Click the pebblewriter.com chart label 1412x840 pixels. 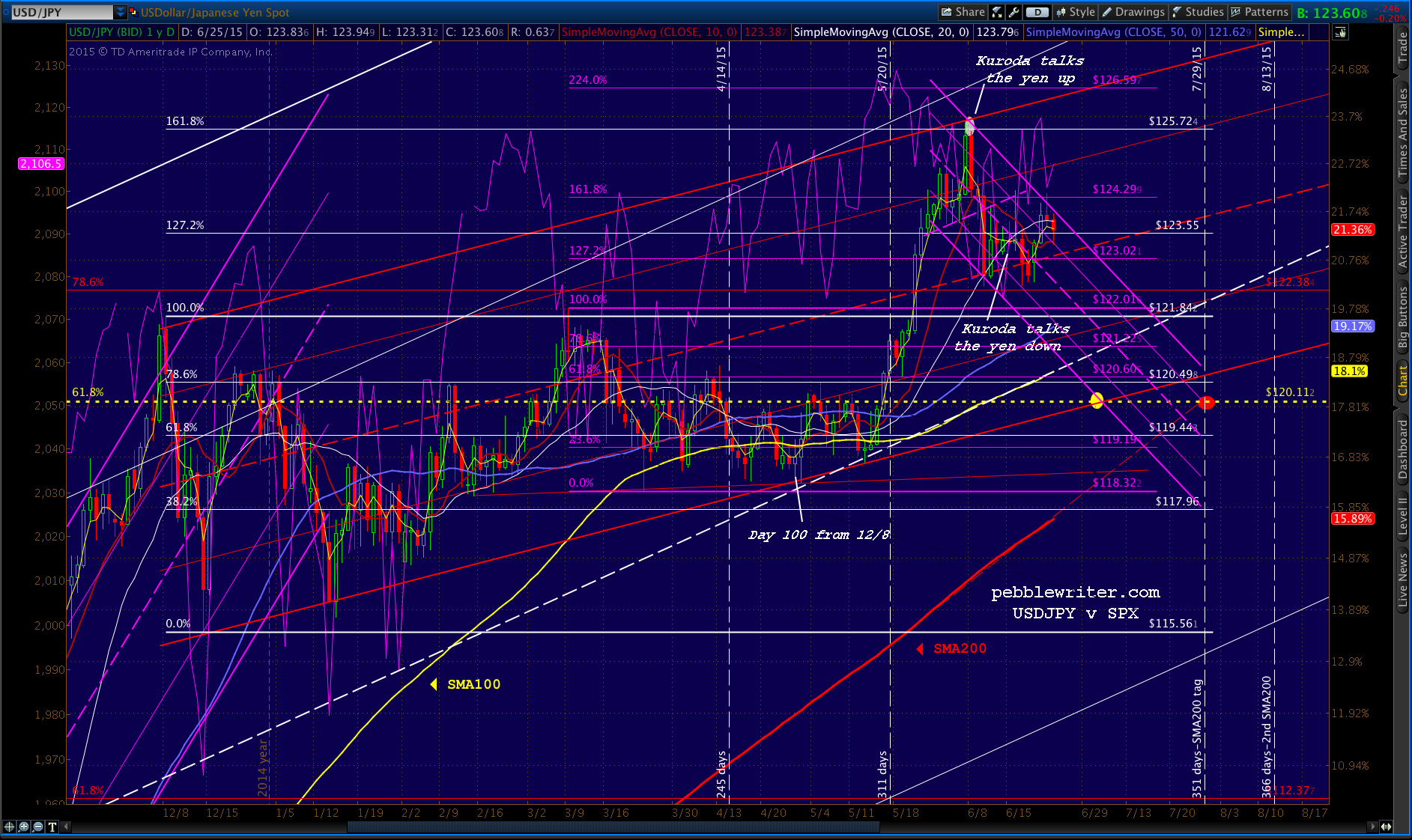click(x=1076, y=592)
